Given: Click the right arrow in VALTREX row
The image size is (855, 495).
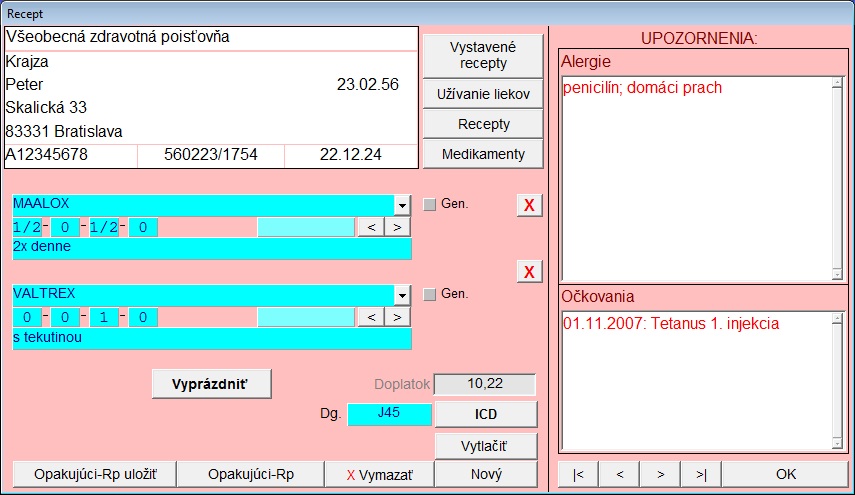Looking at the screenshot, I should coord(398,317).
